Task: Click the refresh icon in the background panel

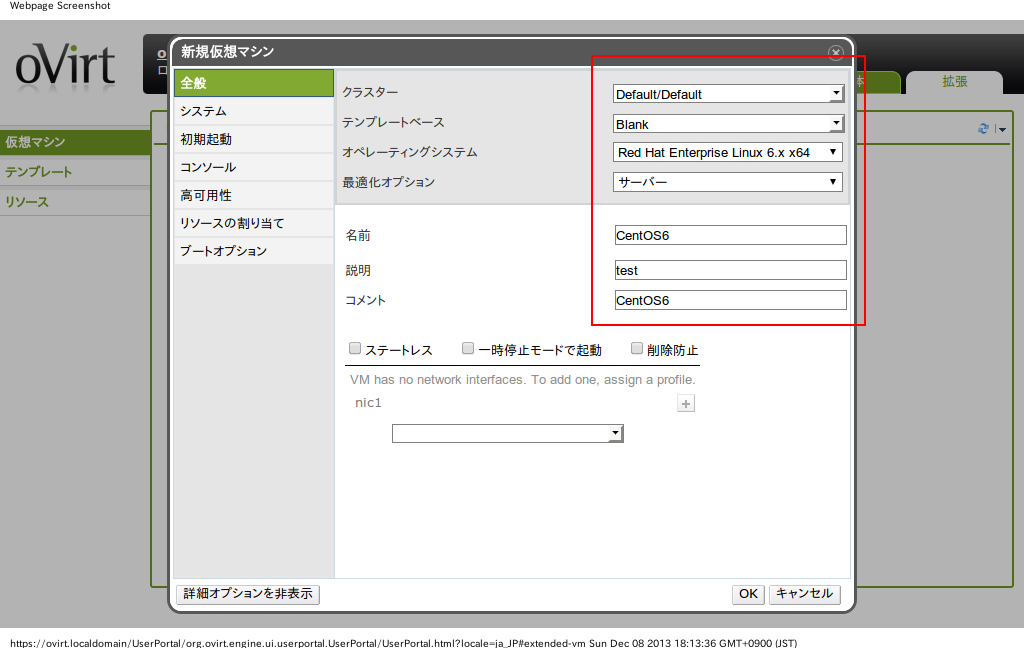Action: 984,129
